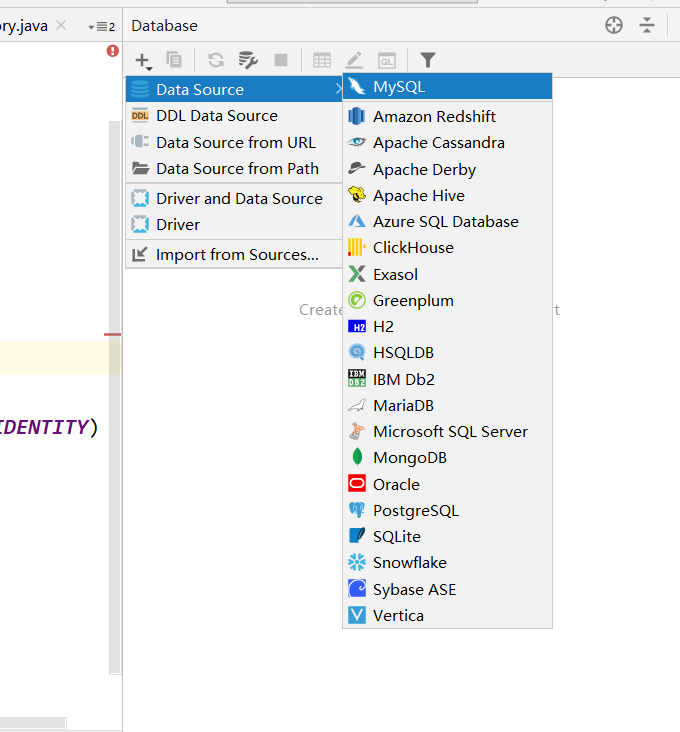Select the Driver menu item
The image size is (680, 732).
(x=234, y=225)
